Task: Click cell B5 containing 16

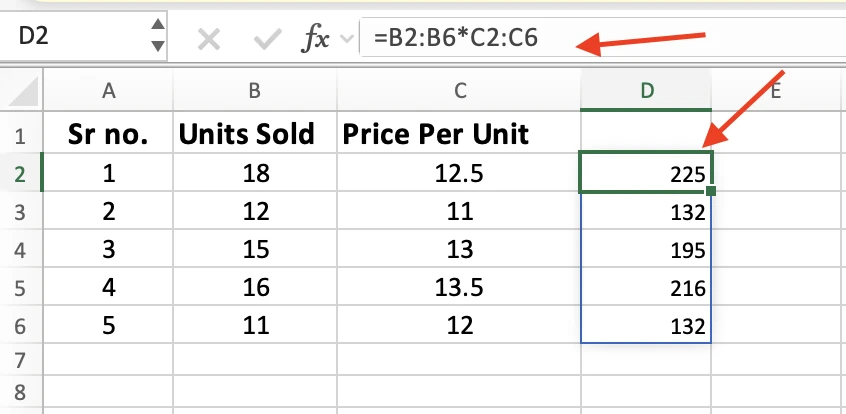Action: click(x=255, y=287)
